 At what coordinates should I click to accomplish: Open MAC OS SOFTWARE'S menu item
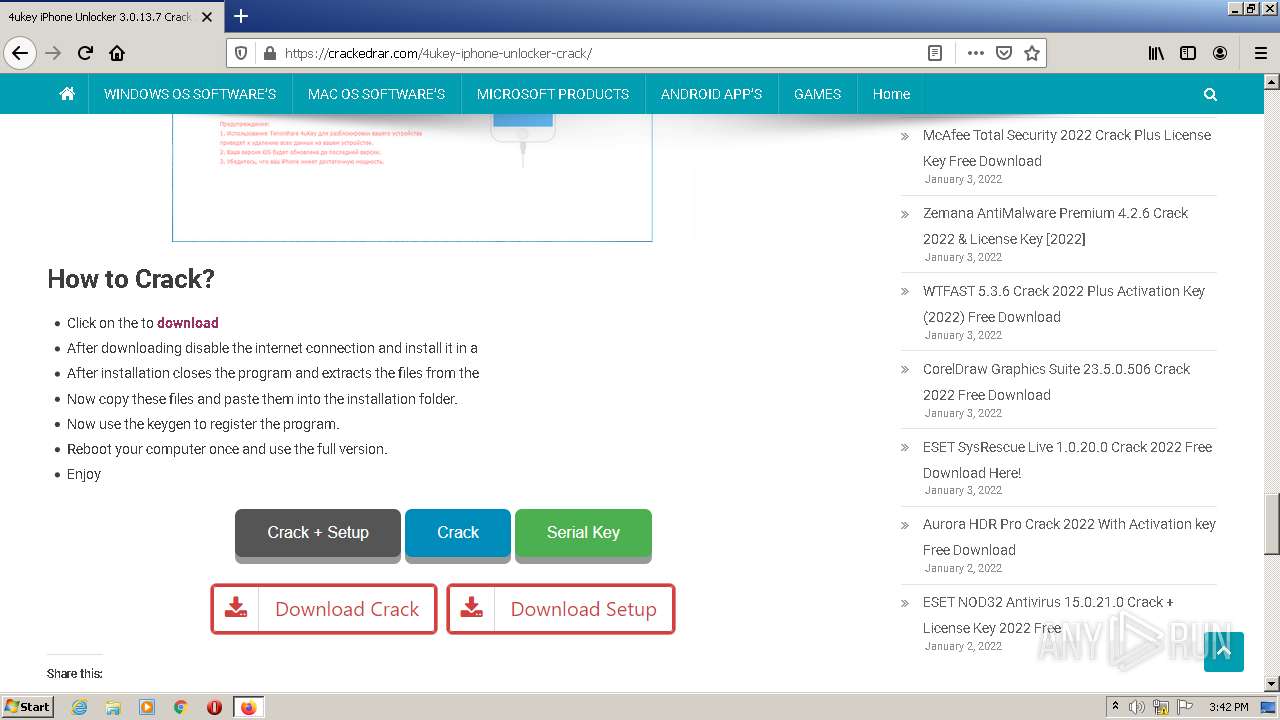click(x=376, y=94)
